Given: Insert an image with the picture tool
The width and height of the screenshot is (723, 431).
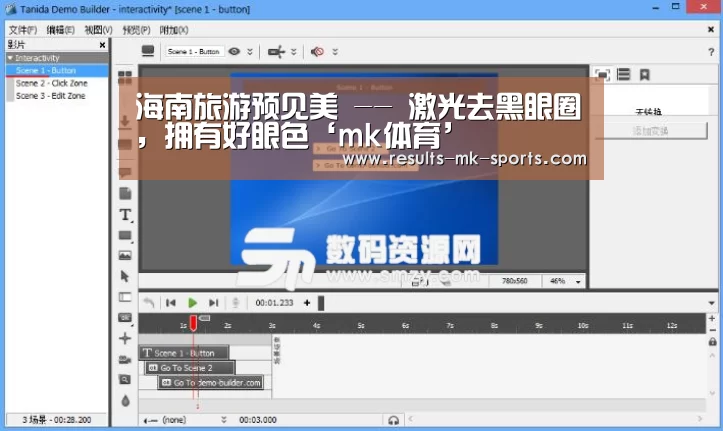Looking at the screenshot, I should (x=125, y=255).
